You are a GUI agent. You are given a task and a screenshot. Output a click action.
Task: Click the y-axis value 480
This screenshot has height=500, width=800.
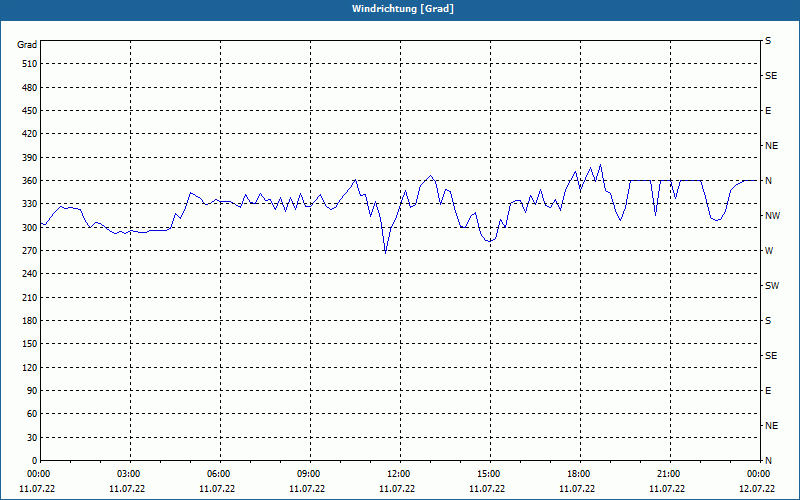click(30, 88)
